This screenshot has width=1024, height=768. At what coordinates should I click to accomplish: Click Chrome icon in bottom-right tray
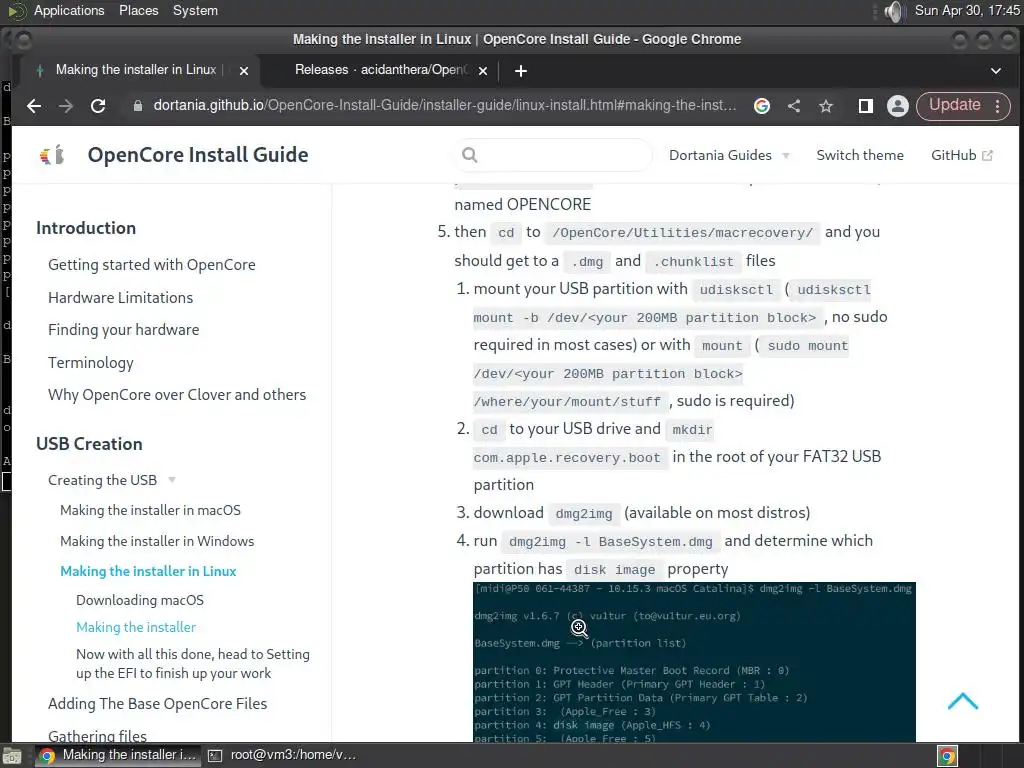tap(948, 756)
